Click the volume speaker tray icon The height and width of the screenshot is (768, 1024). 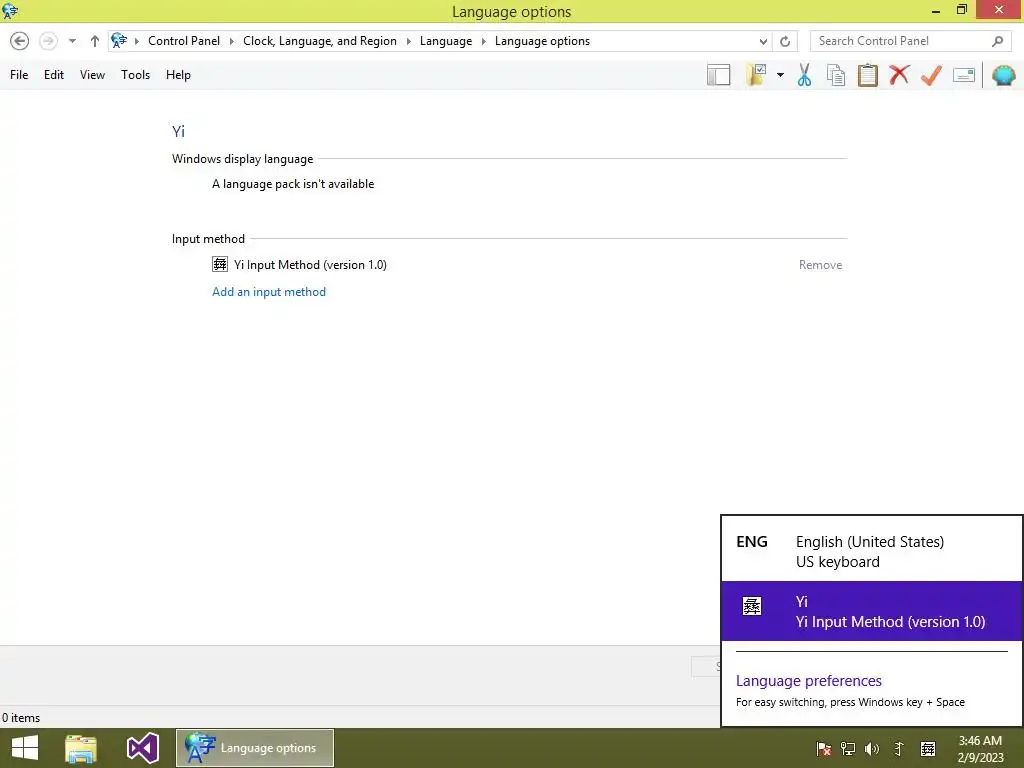(872, 749)
